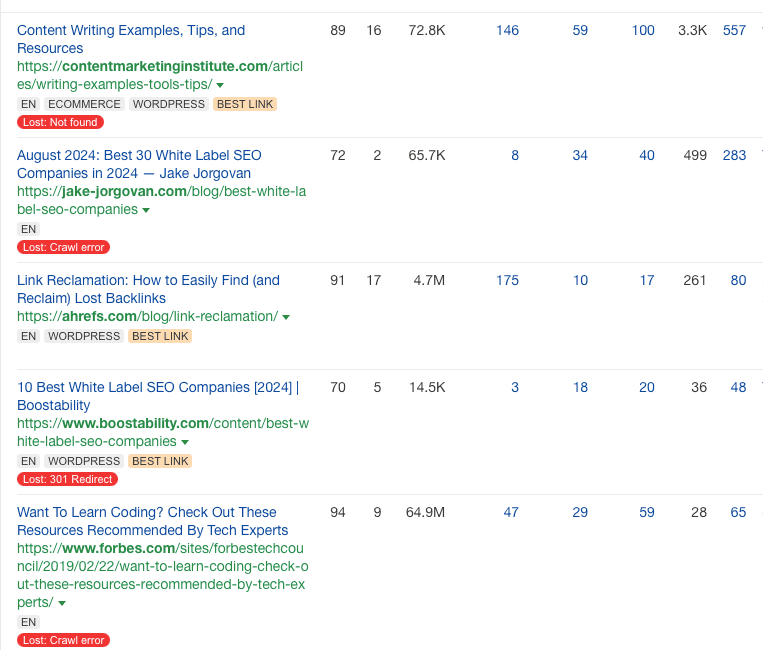The width and height of the screenshot is (763, 650).
Task: Click the "Link Reclamation" article title
Action: pos(148,289)
